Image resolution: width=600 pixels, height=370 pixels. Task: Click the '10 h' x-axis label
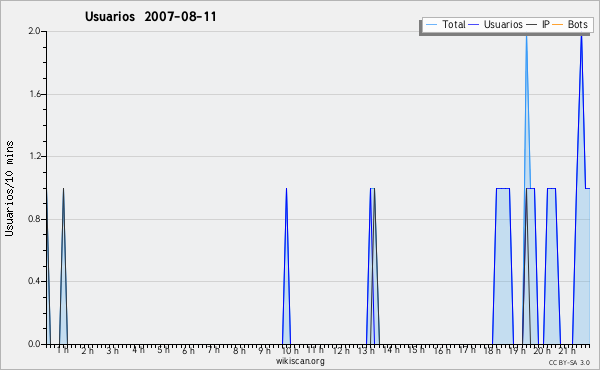[290, 350]
